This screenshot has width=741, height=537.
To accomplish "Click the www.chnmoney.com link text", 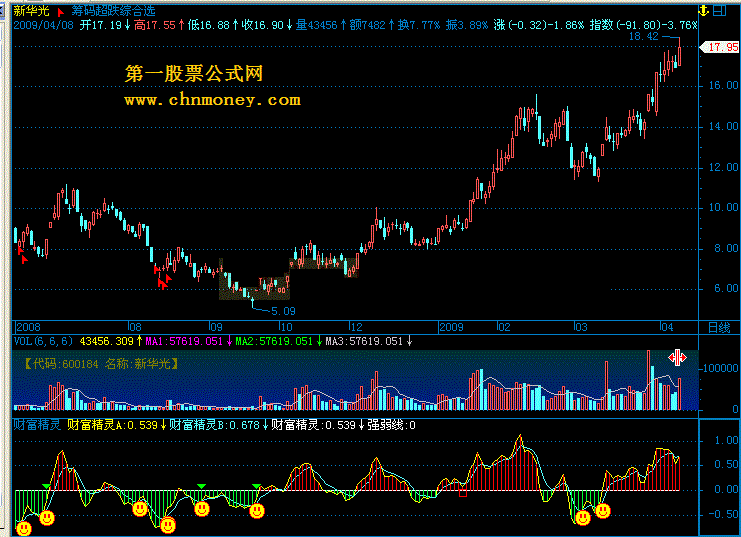I will (212, 100).
